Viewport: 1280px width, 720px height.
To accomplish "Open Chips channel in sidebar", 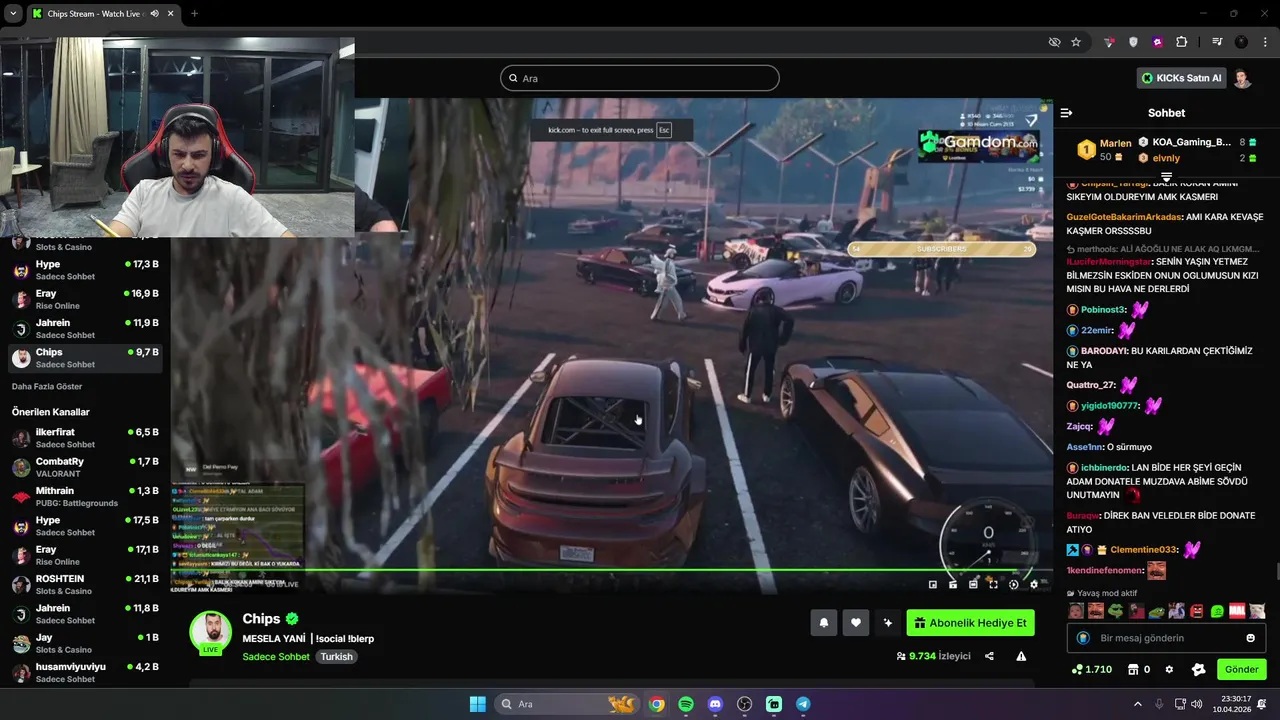I will coord(85,358).
